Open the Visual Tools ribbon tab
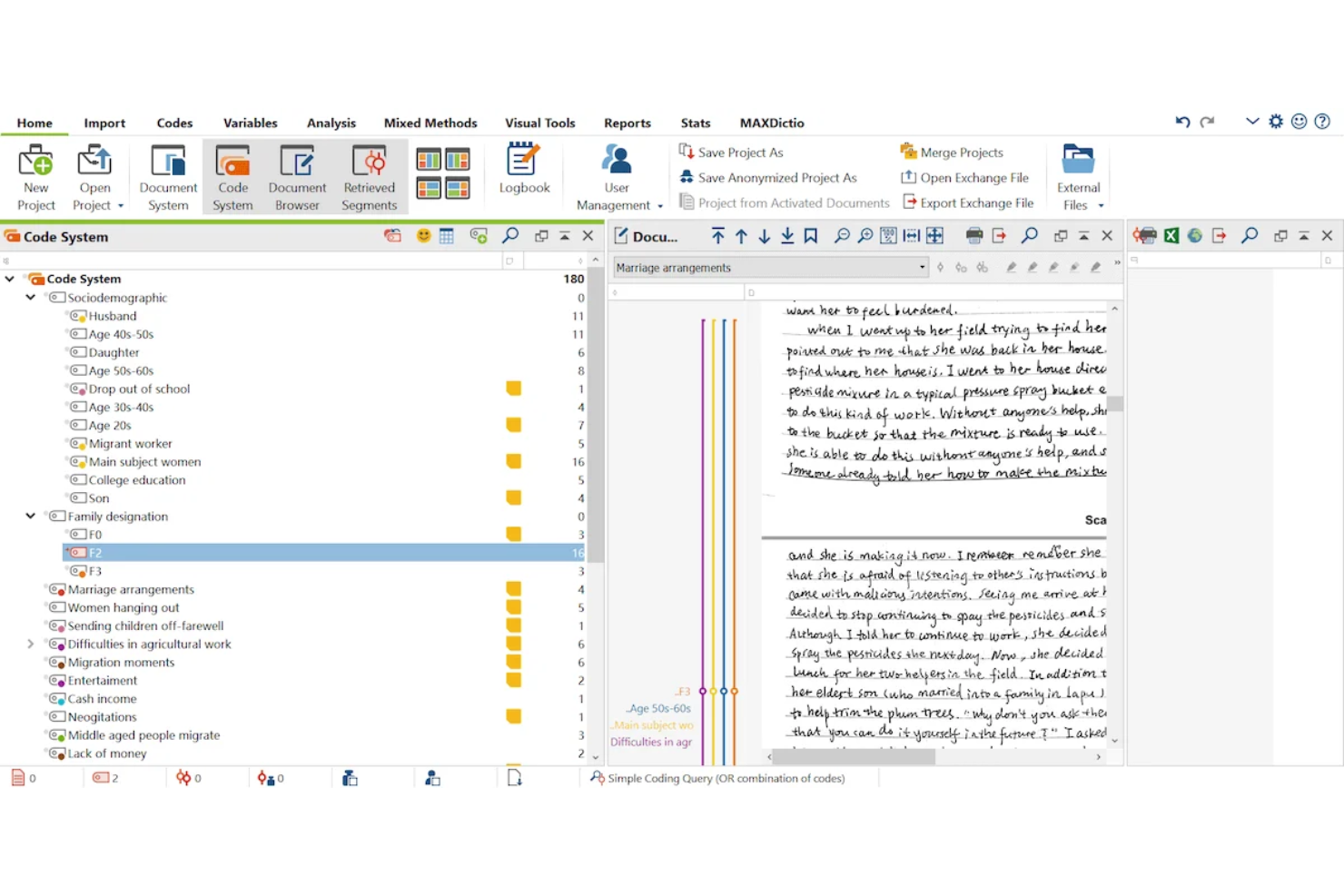The width and height of the screenshot is (1344, 896). (x=540, y=123)
